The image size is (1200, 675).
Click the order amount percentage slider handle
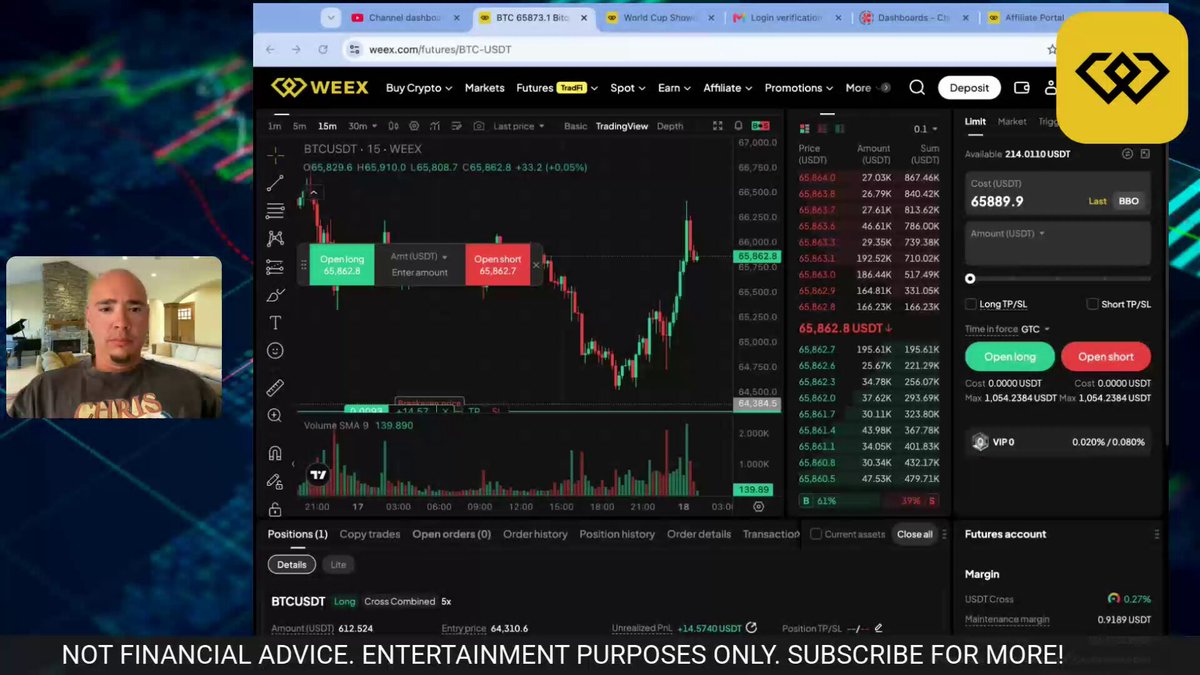click(970, 279)
